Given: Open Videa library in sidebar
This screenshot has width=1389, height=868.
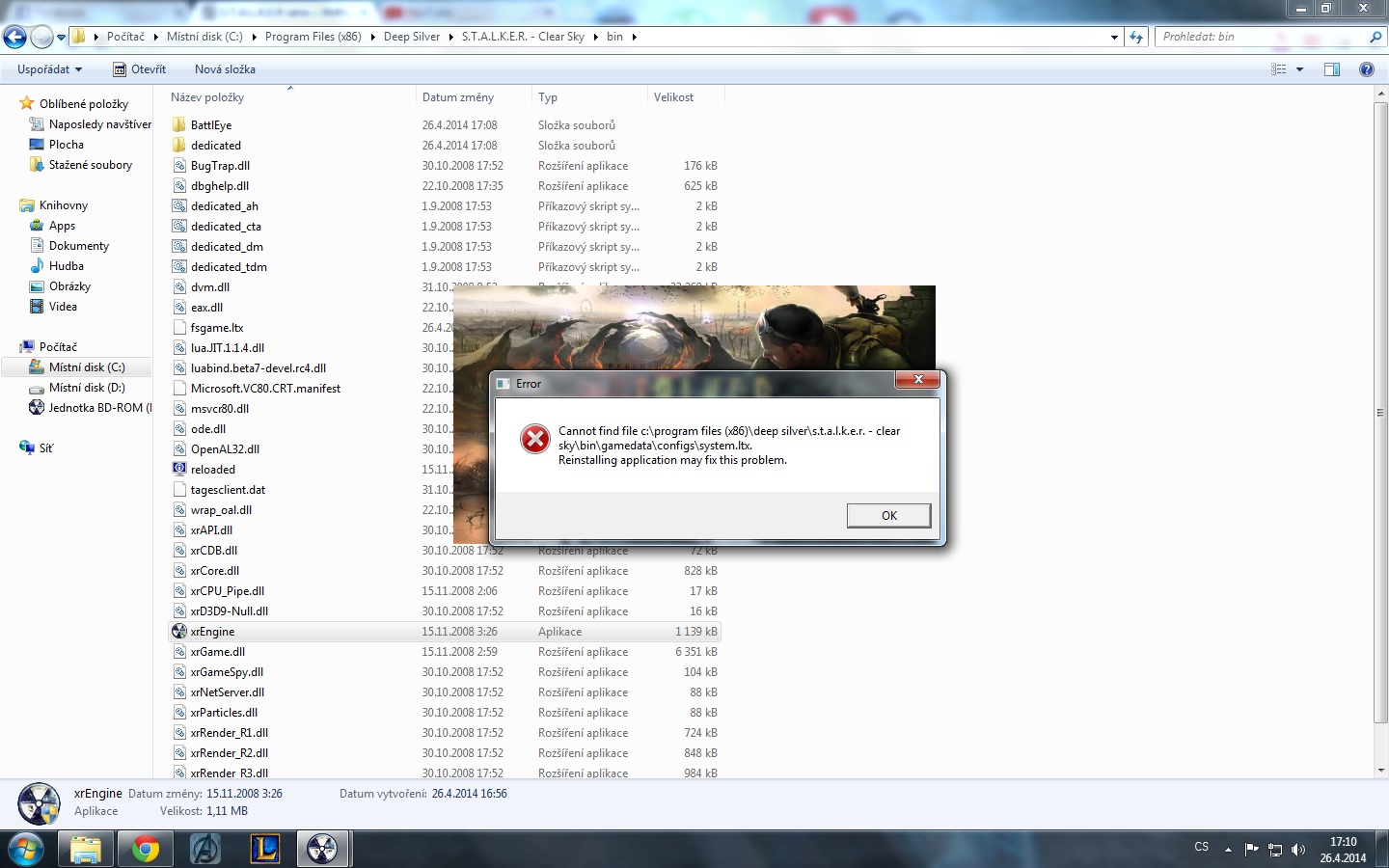Looking at the screenshot, I should point(53,307).
